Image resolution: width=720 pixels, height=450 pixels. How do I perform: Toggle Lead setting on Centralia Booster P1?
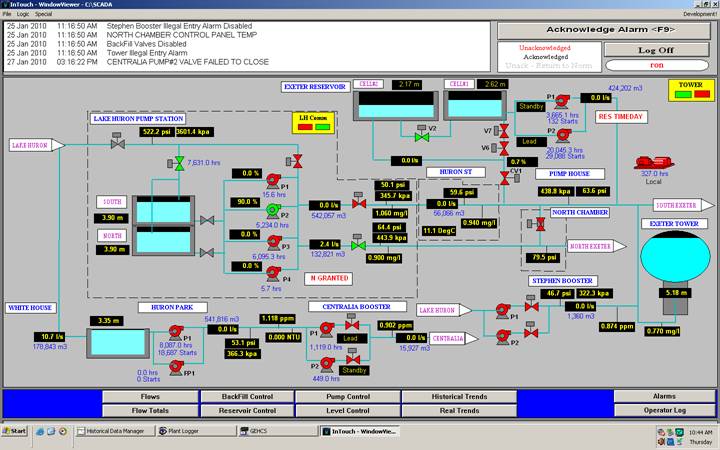(352, 338)
